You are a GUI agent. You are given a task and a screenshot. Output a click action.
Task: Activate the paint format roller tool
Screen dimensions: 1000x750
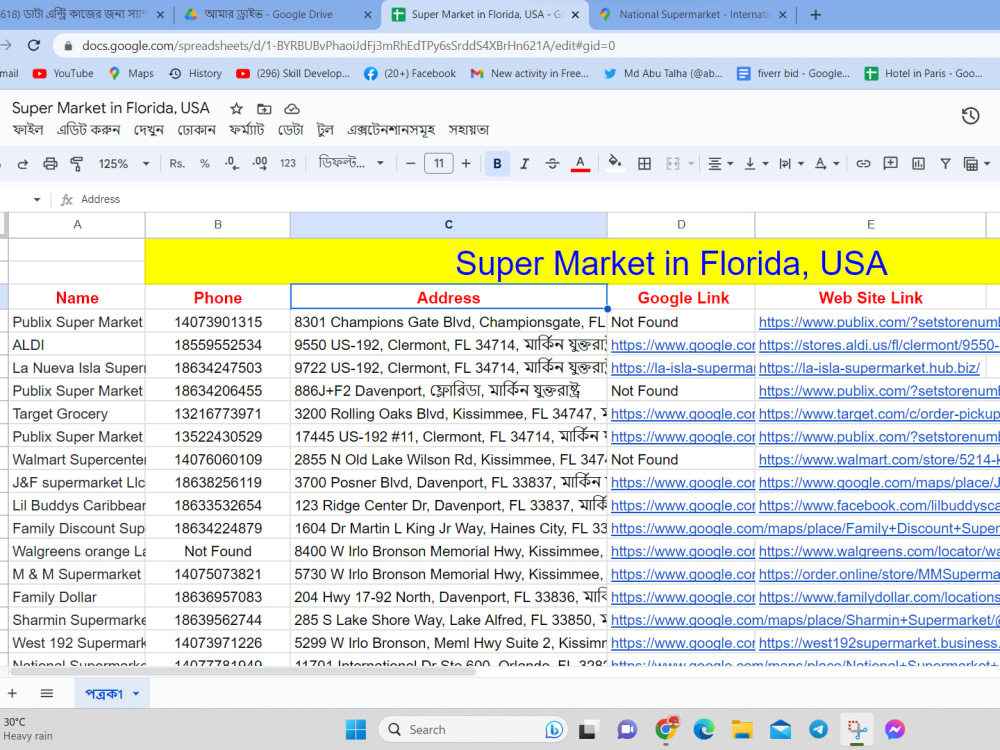[x=77, y=164]
